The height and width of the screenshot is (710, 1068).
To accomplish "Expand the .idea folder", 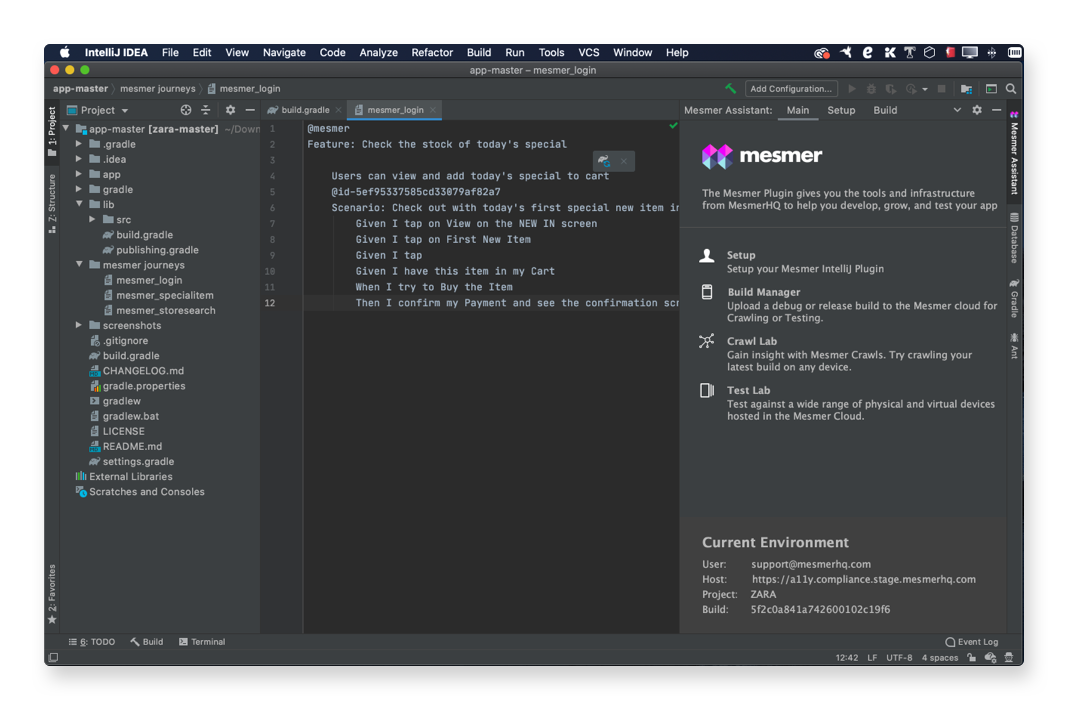I will point(79,159).
